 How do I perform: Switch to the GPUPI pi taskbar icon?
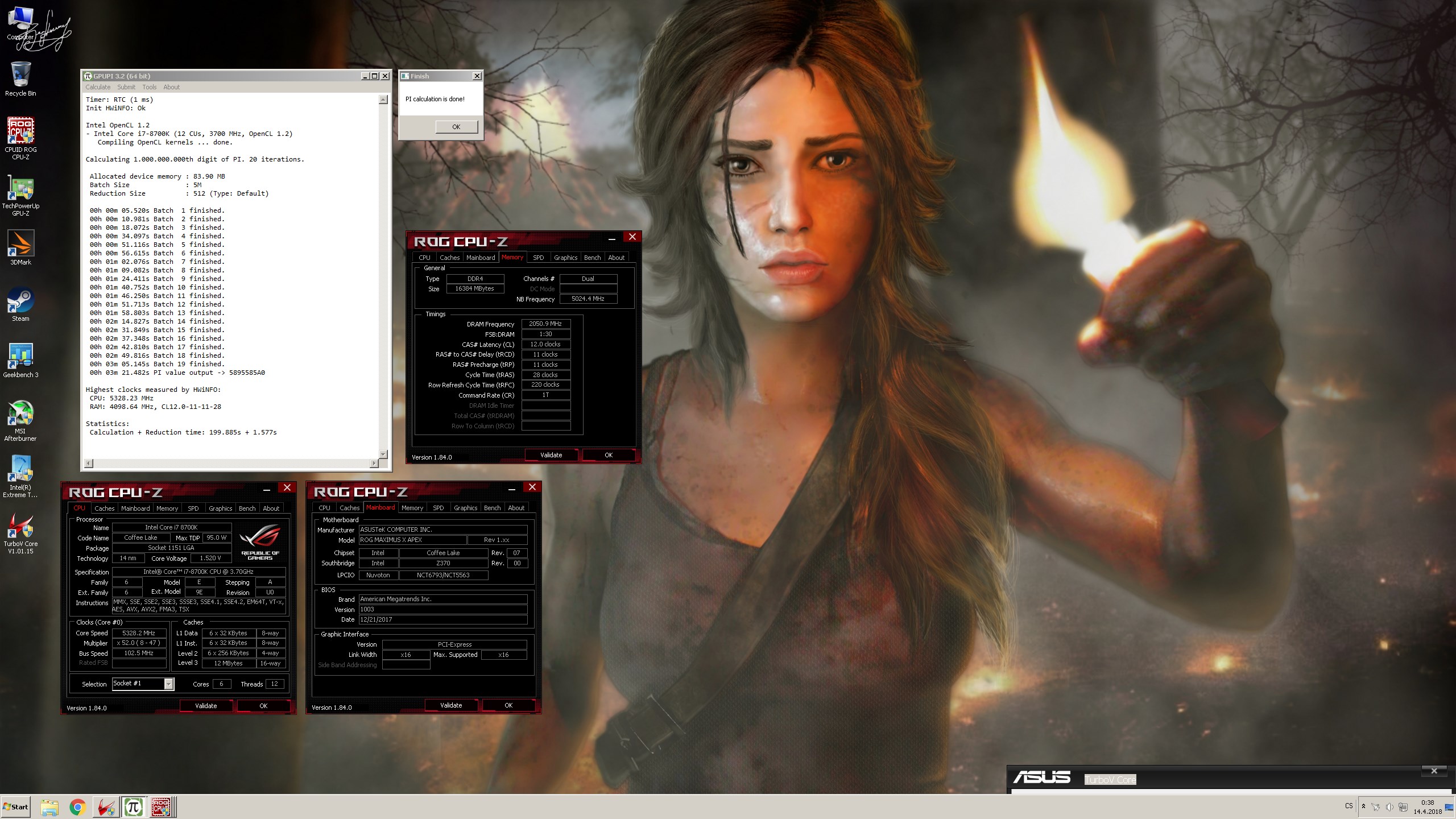tap(134, 807)
